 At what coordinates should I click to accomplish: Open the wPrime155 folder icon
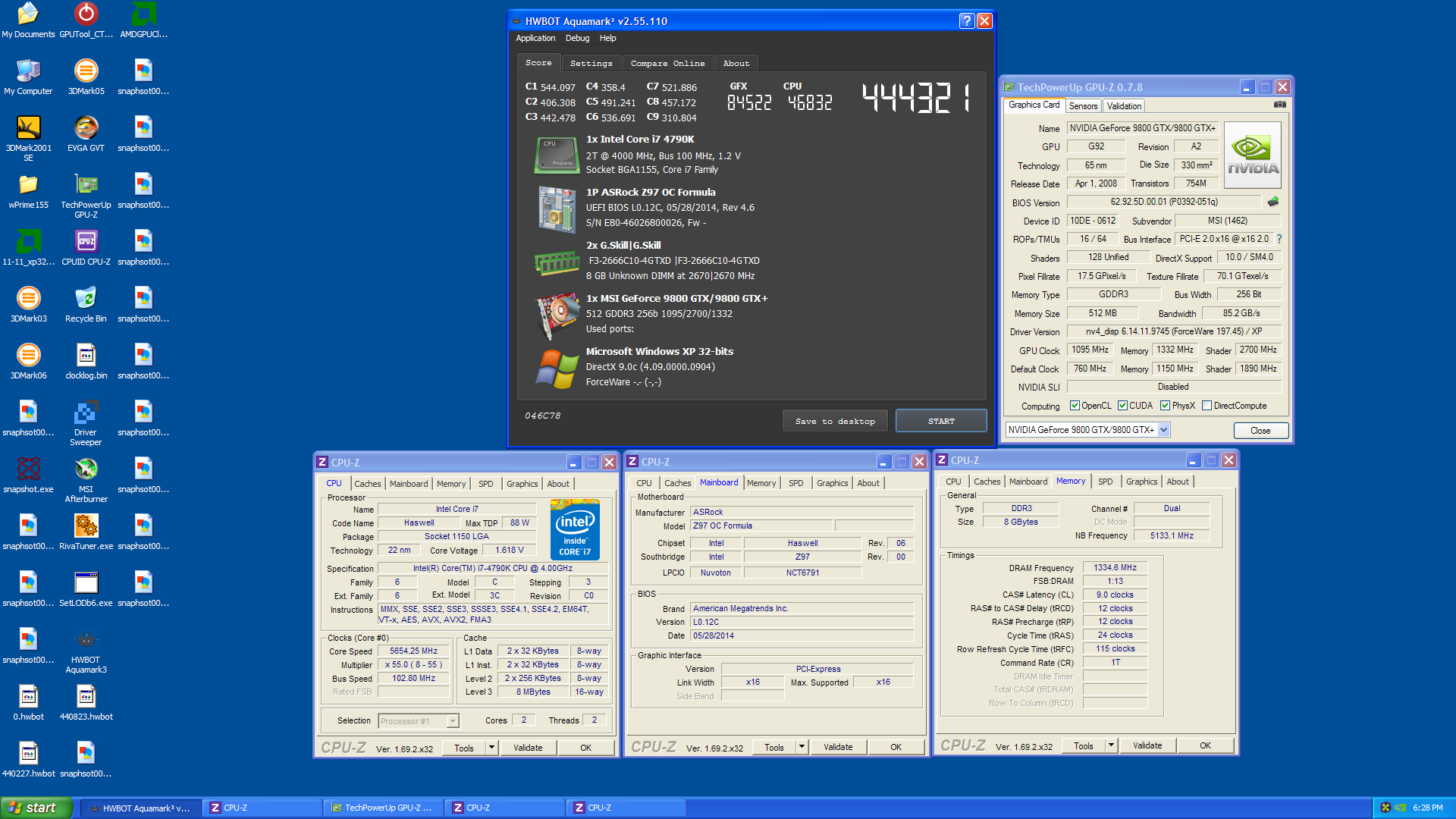point(28,191)
